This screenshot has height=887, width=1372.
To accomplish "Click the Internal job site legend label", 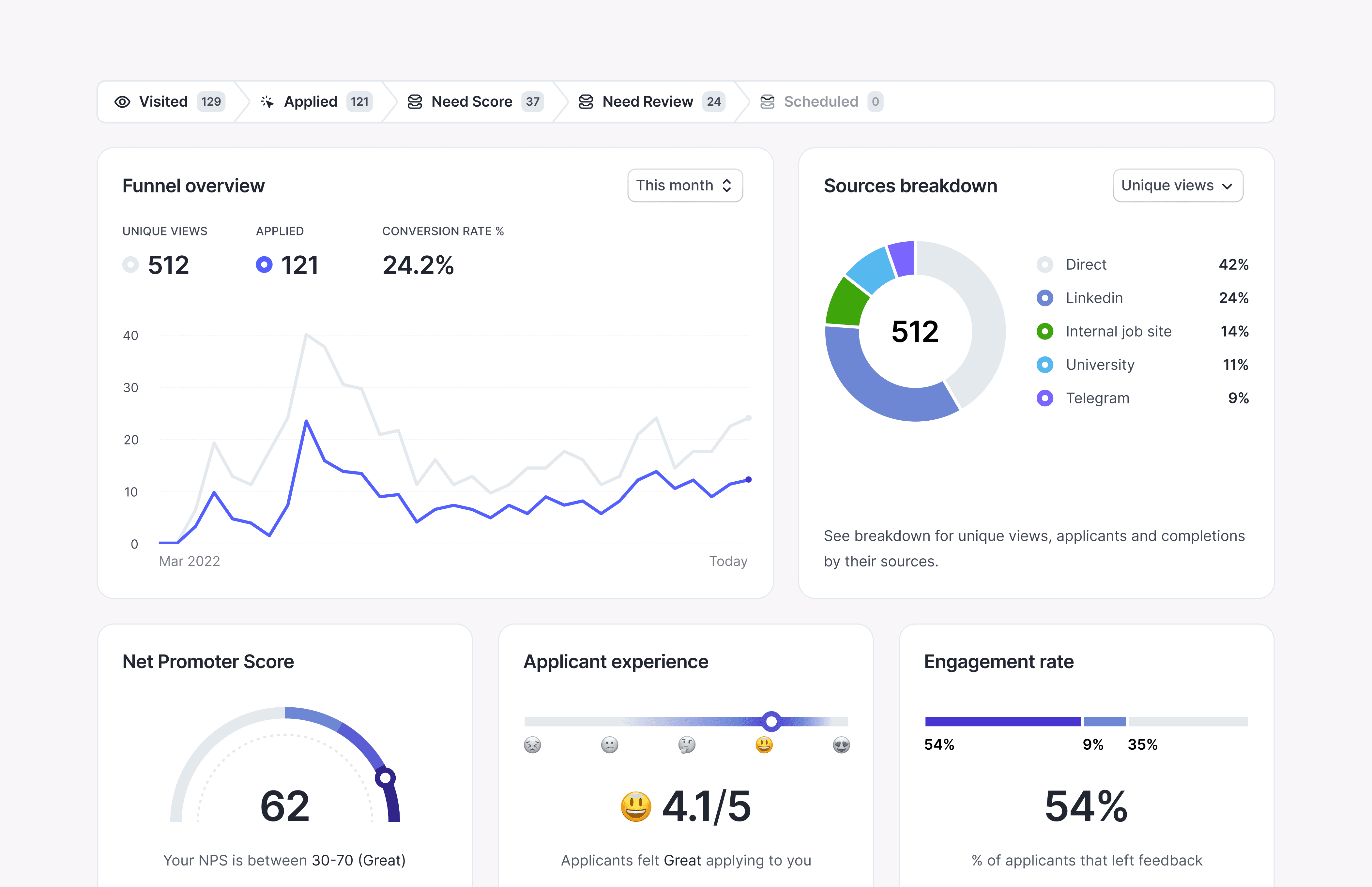I will click(1118, 331).
